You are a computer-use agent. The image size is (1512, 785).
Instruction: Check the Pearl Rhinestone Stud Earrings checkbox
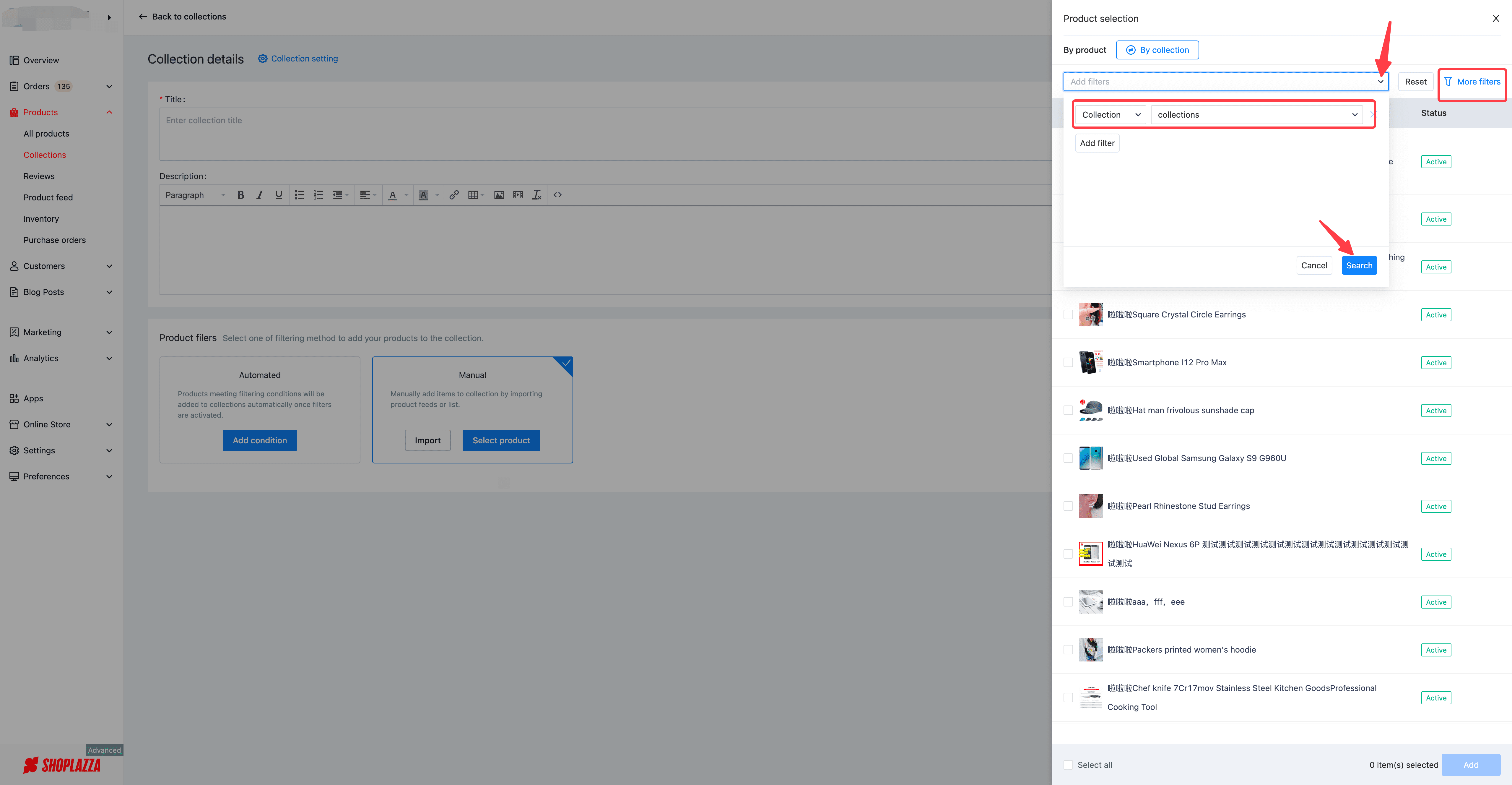1068,506
